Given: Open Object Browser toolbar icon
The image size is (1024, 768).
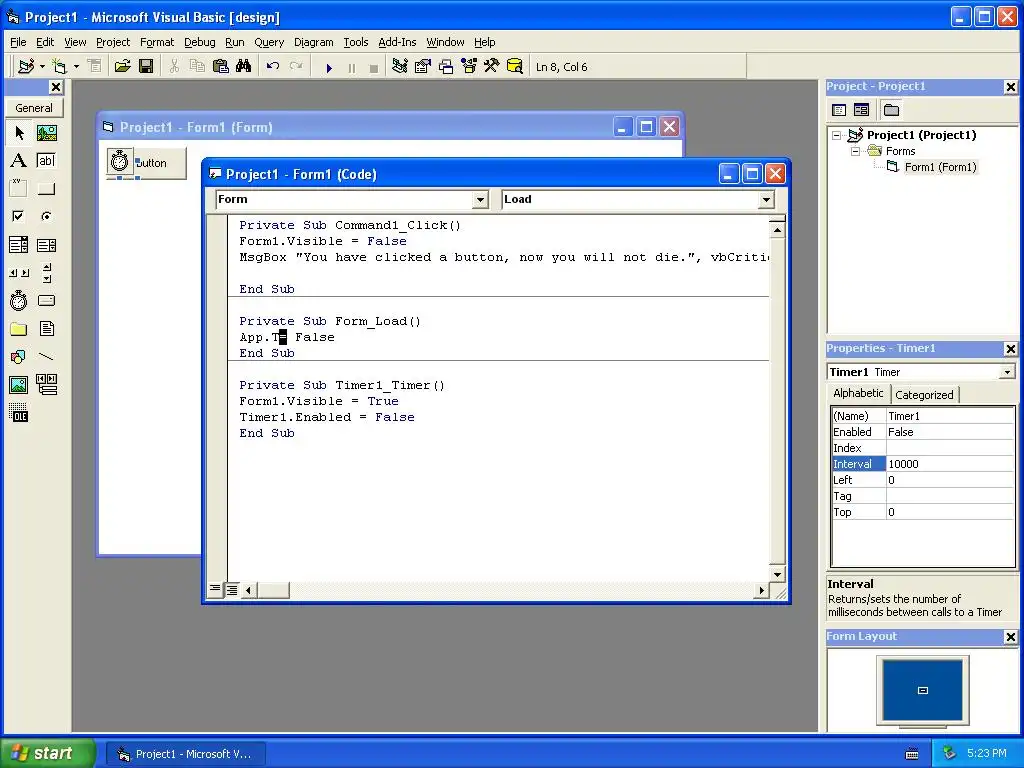Looking at the screenshot, I should pyautogui.click(x=469, y=67).
